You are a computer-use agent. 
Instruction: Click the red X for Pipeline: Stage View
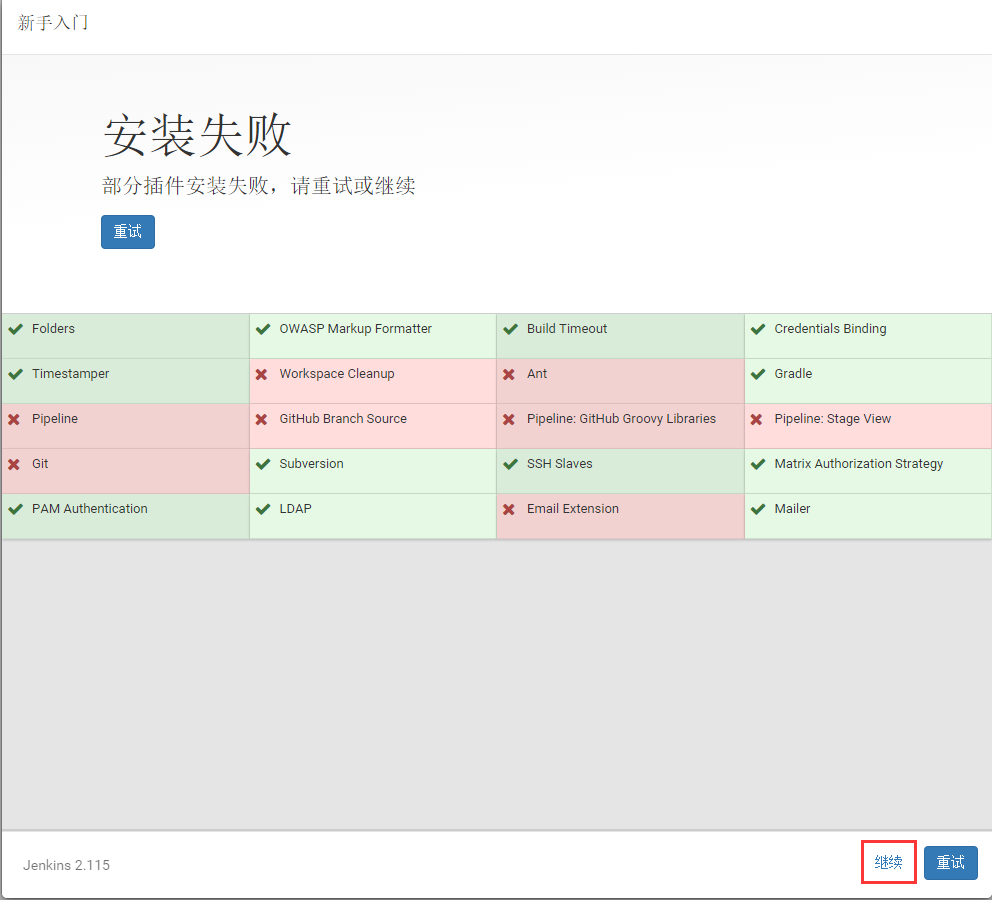[756, 419]
